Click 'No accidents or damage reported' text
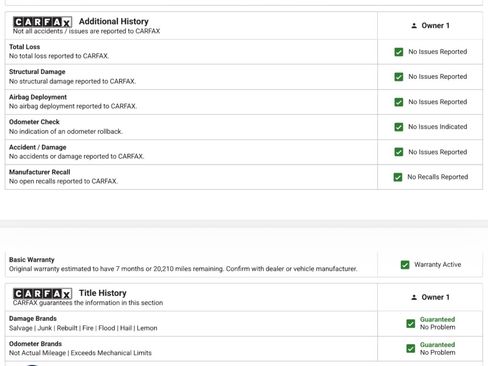 76,156
